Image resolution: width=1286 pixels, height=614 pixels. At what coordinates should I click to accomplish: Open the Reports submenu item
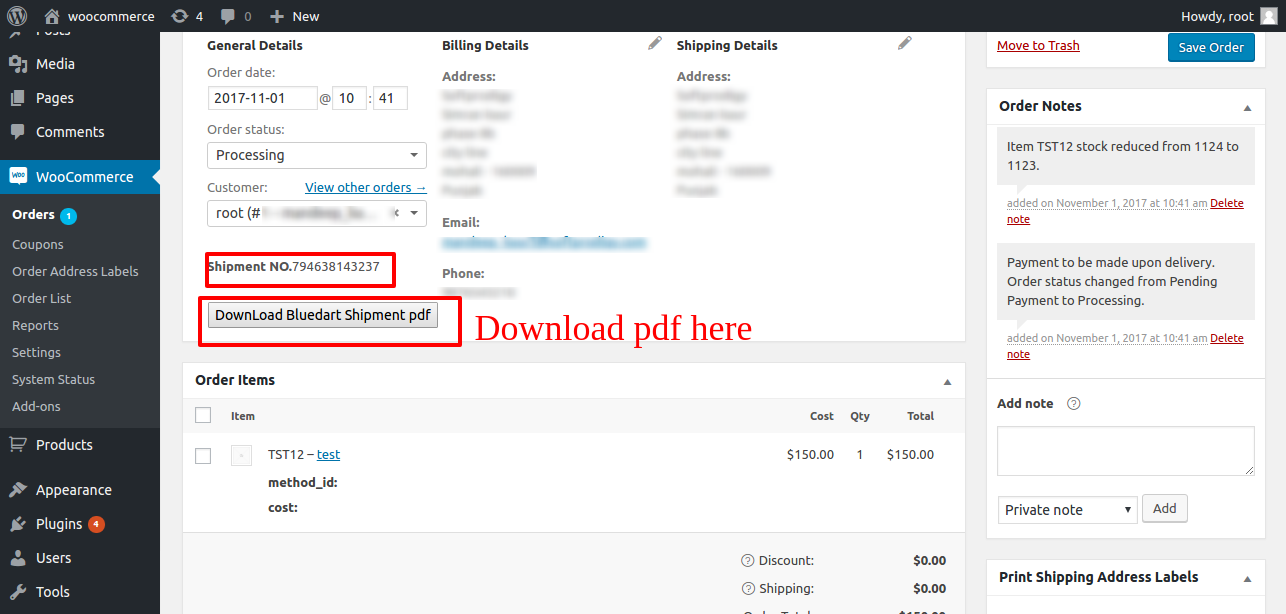35,325
